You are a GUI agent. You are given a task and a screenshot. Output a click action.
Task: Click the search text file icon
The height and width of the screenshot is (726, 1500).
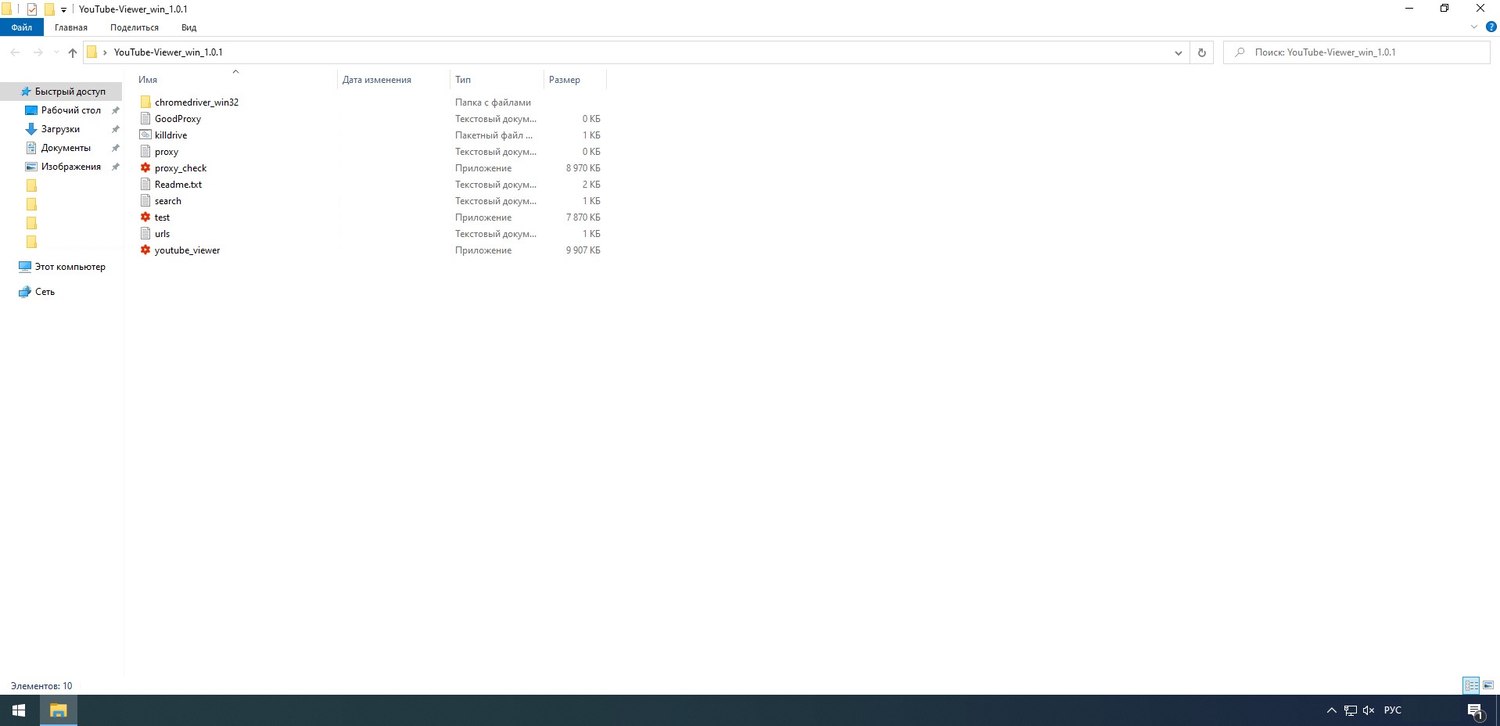click(x=145, y=201)
